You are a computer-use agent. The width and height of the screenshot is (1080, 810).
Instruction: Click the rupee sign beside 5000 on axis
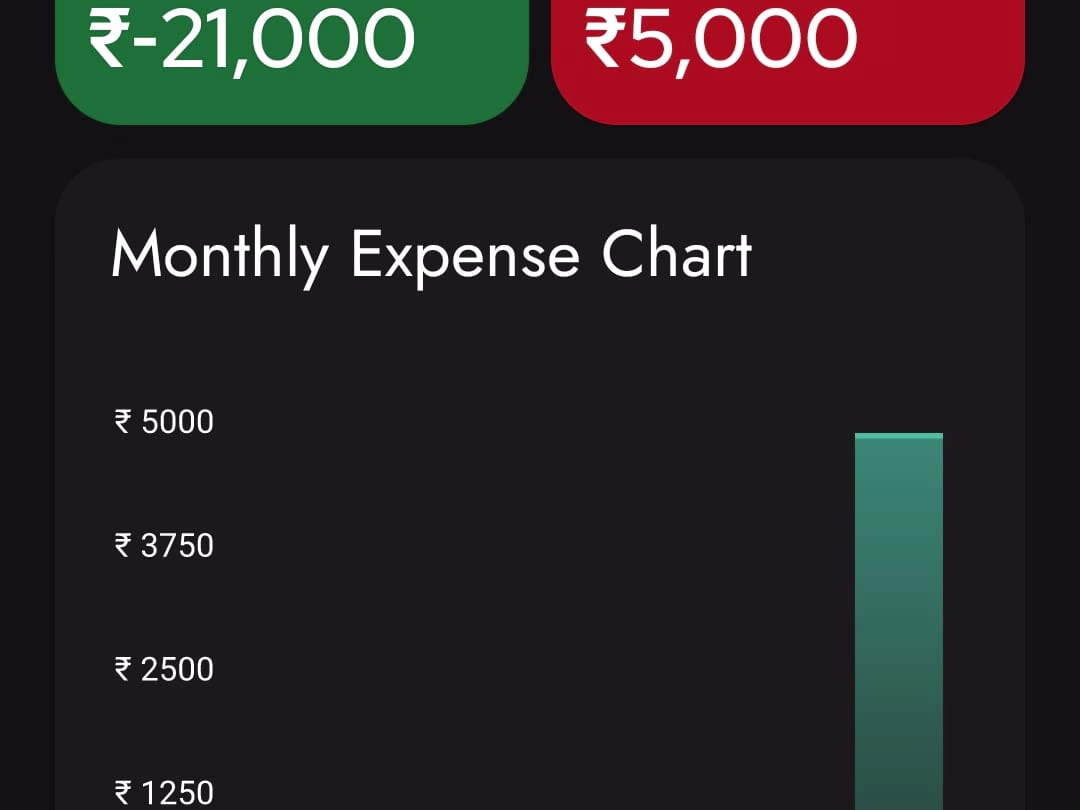(124, 421)
